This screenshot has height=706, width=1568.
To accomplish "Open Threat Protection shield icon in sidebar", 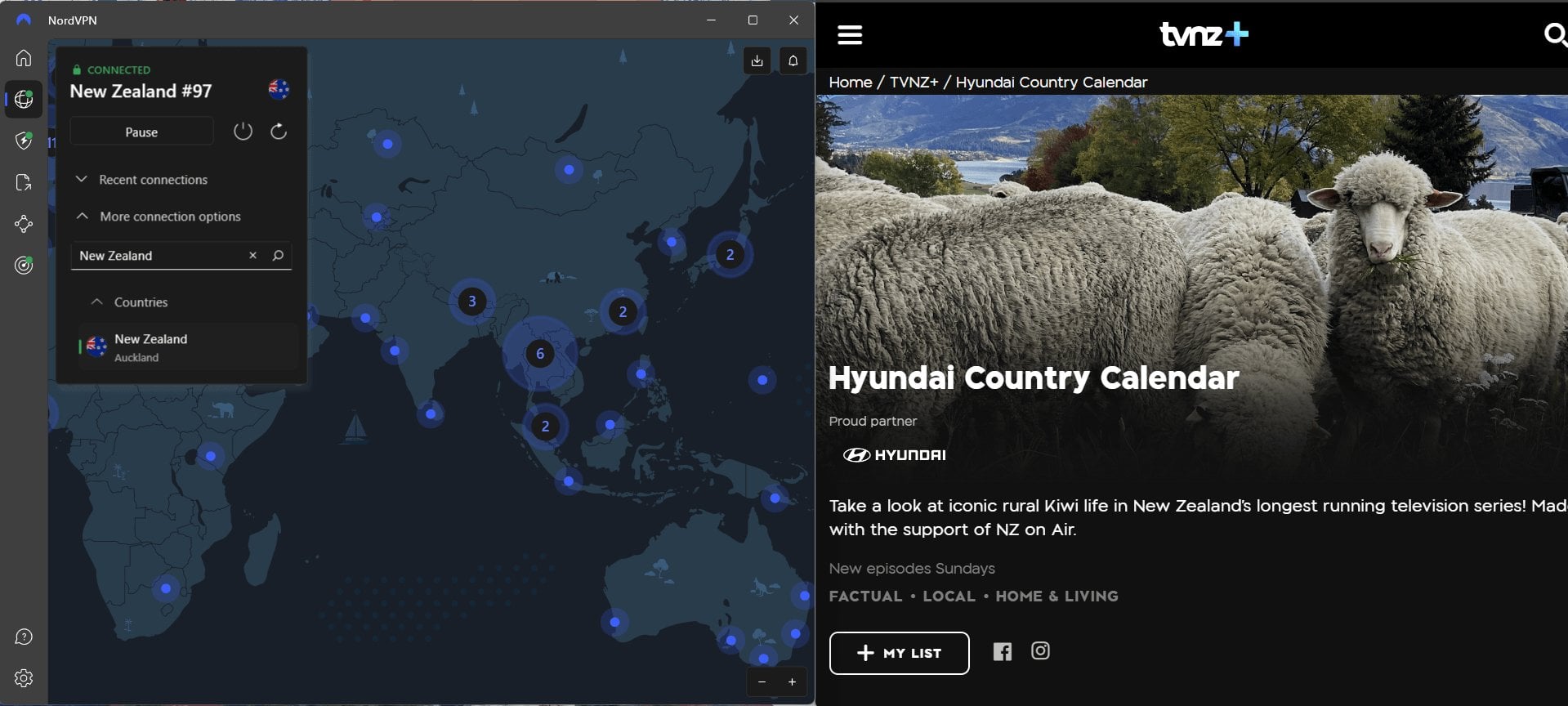I will click(x=24, y=141).
